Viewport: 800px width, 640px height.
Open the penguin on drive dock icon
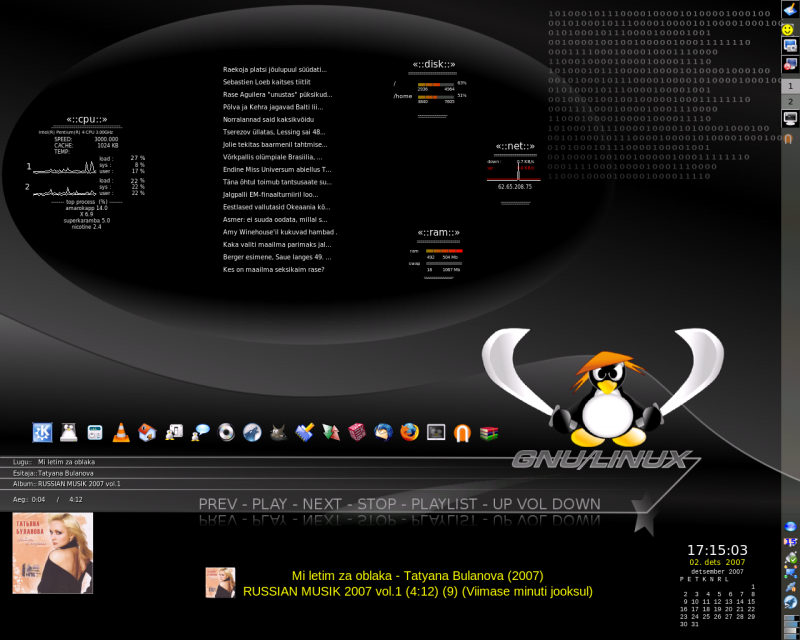(68, 433)
